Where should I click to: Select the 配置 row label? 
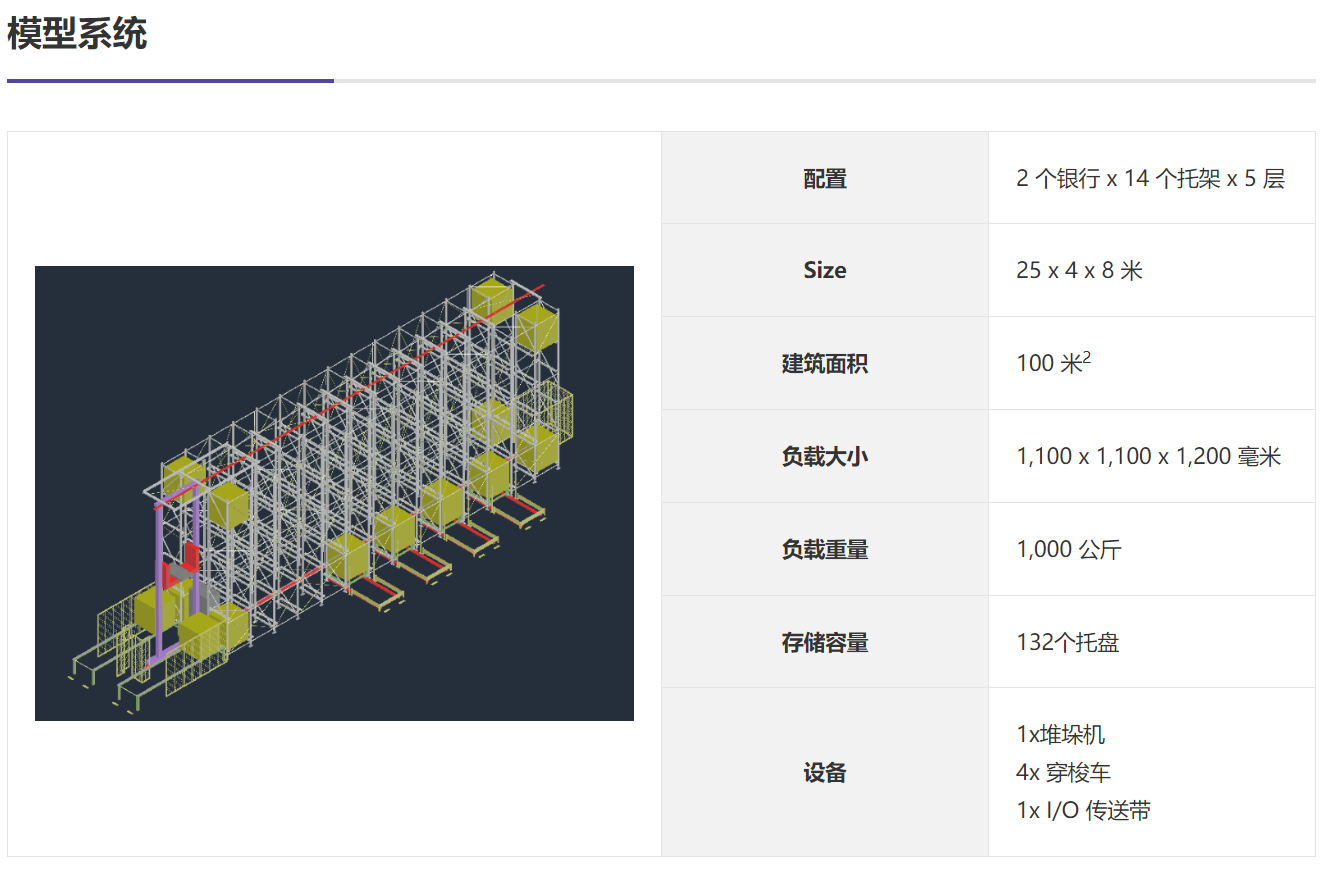(x=825, y=179)
